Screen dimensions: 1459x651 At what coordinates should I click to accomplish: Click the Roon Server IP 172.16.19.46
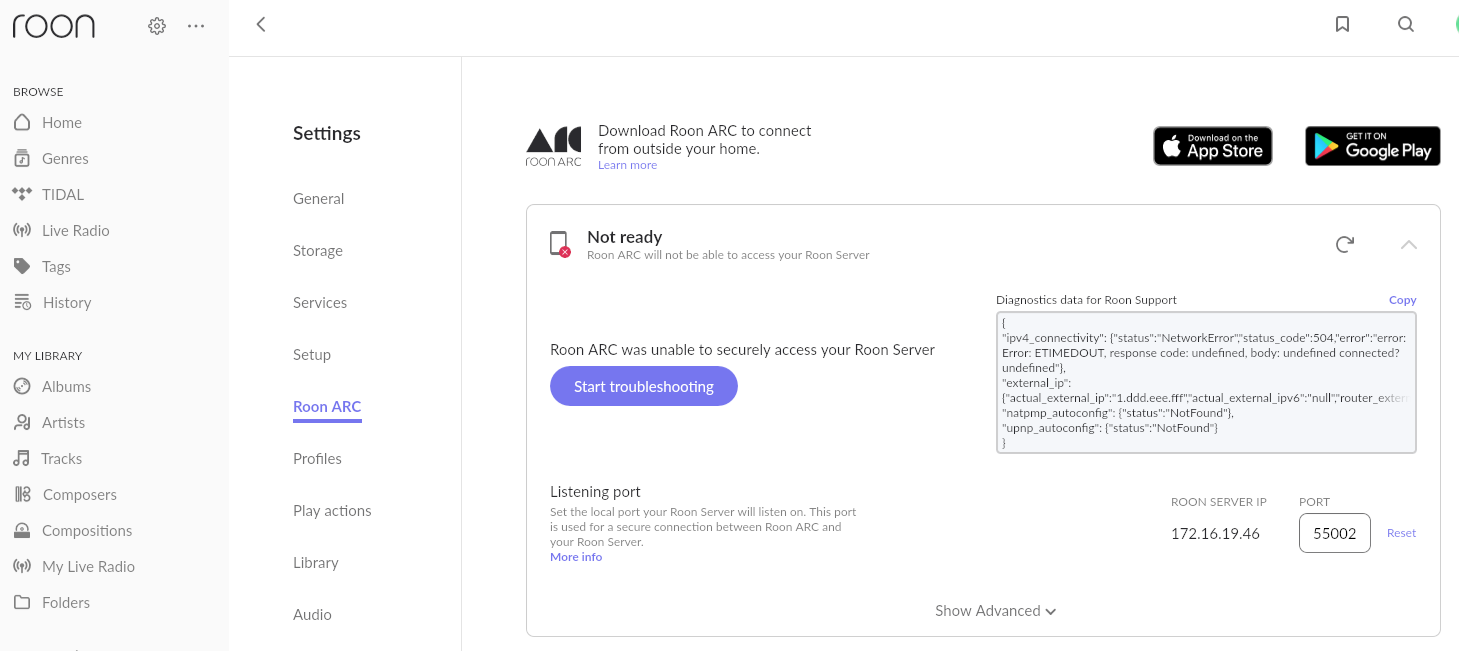coord(1215,533)
